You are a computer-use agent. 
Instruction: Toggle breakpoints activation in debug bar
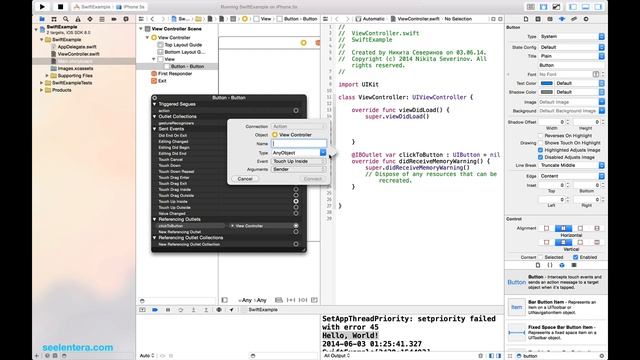pos(155,310)
